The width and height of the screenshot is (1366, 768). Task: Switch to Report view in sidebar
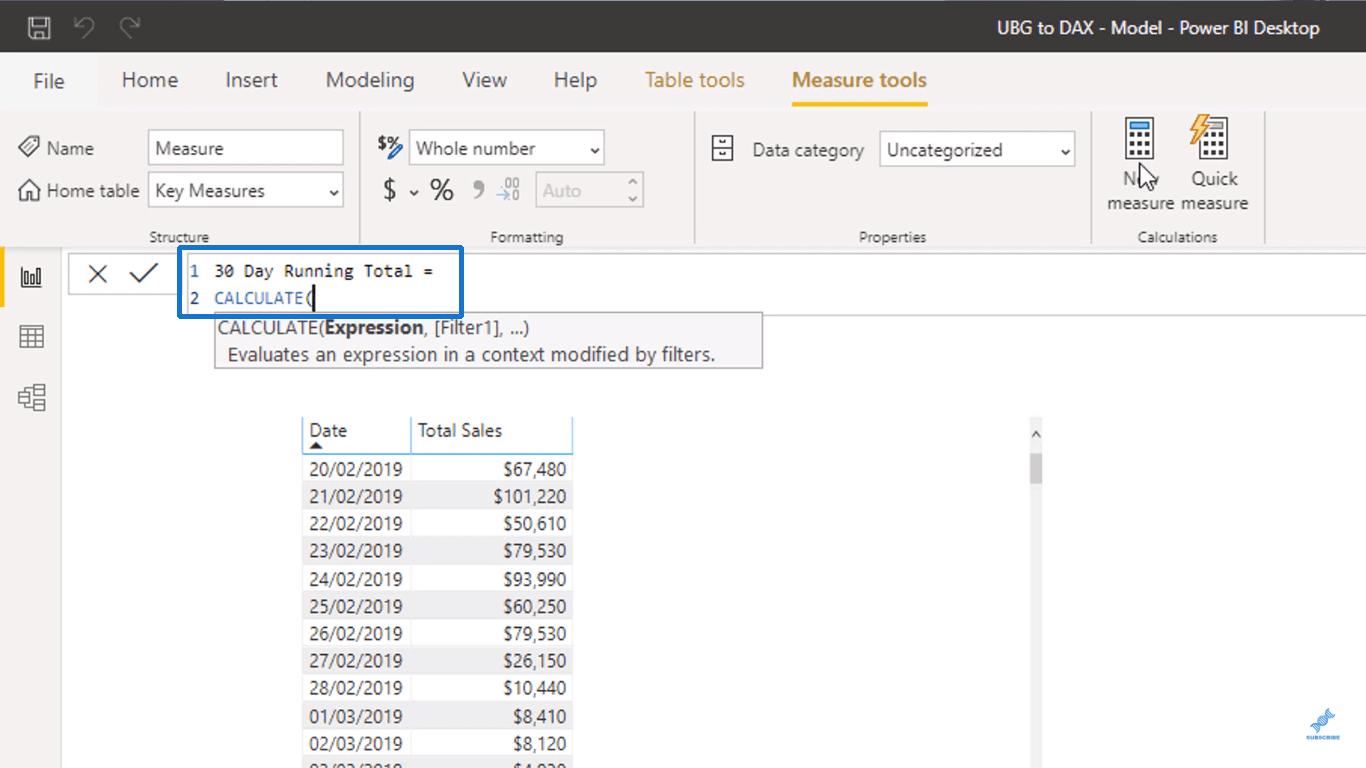(32, 277)
